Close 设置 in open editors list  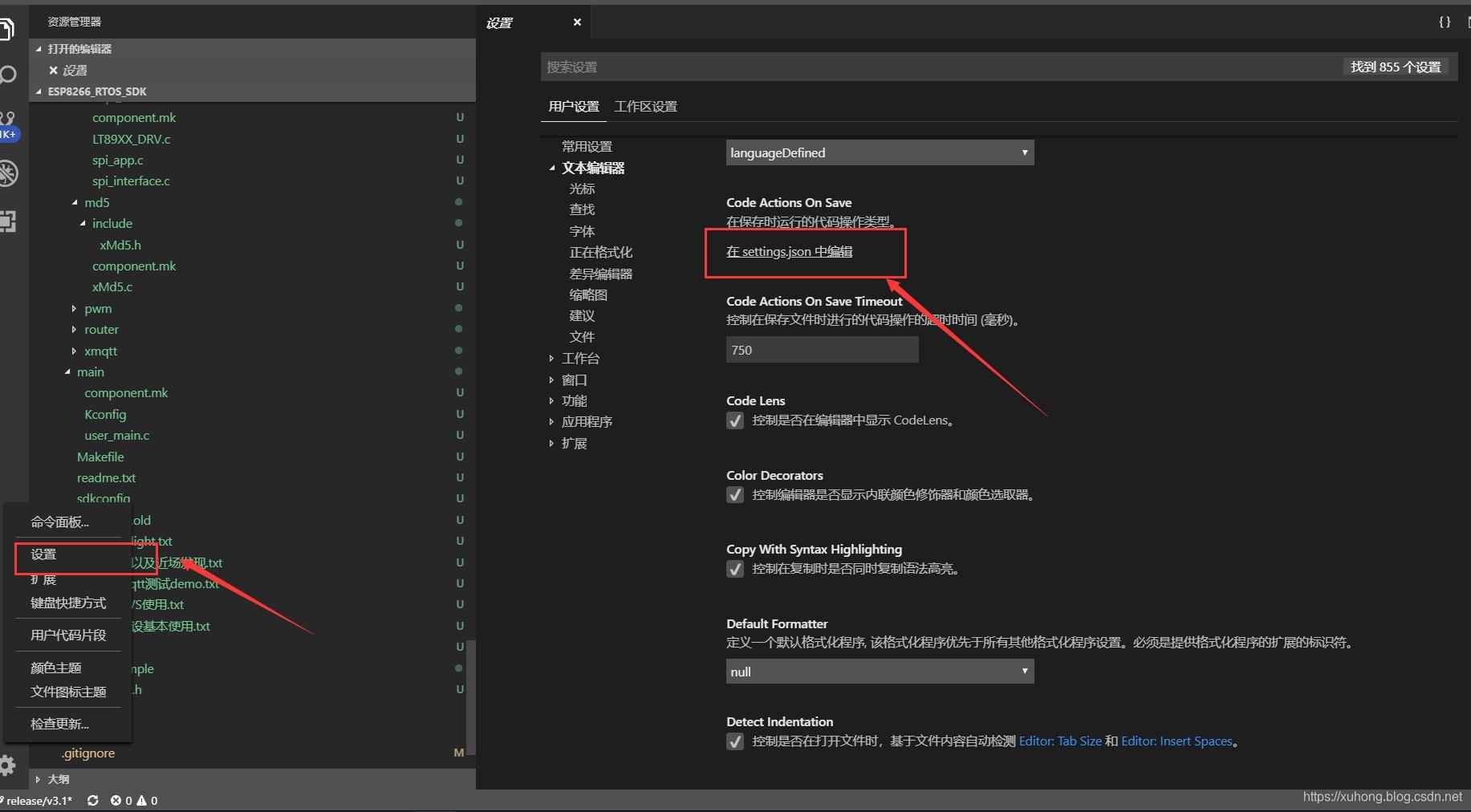[53, 71]
